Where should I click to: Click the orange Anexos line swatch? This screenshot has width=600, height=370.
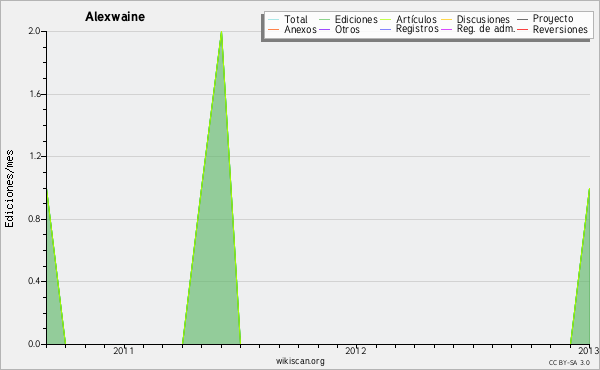tap(274, 29)
